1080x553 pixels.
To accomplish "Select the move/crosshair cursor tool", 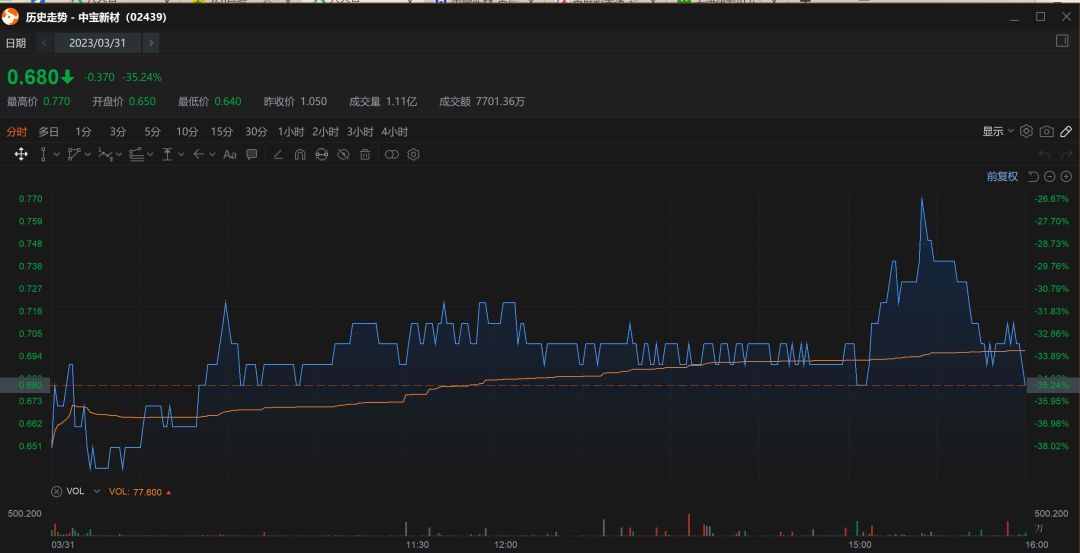I will pyautogui.click(x=21, y=154).
